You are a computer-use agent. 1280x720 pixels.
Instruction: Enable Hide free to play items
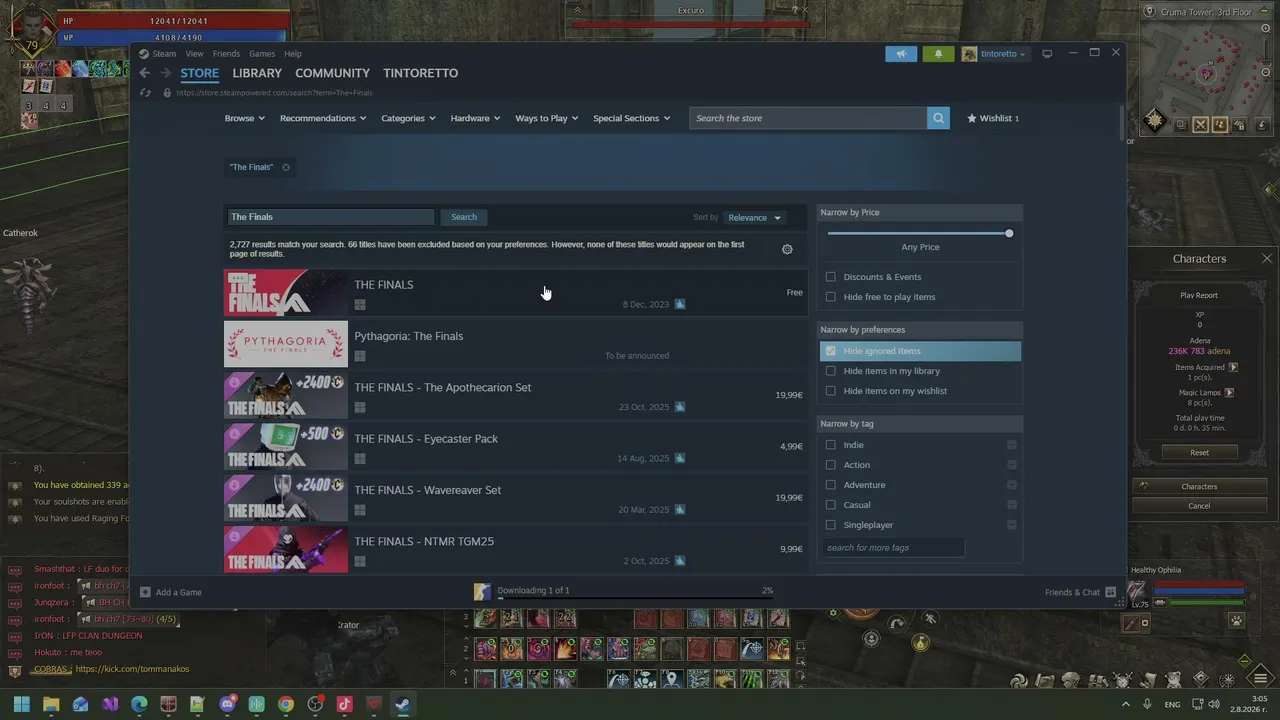[830, 297]
